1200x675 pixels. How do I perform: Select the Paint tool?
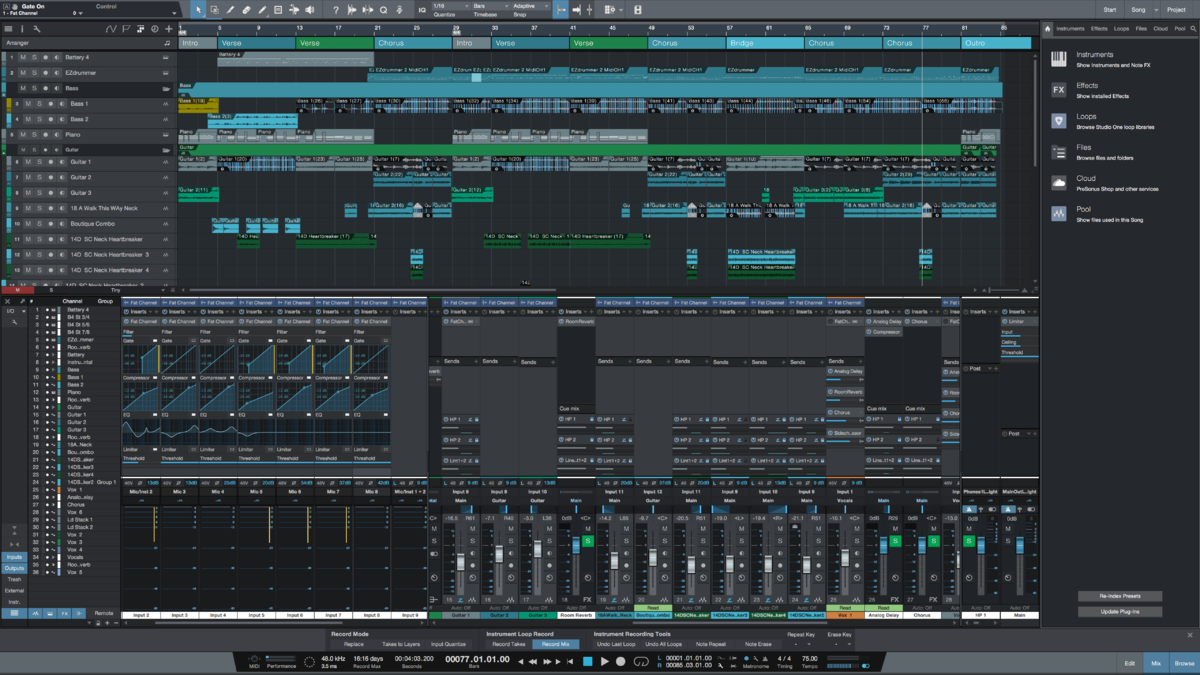(263, 9)
